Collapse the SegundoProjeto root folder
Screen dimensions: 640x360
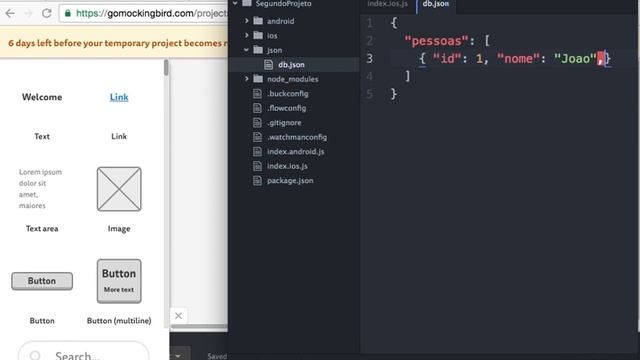coord(235,3)
